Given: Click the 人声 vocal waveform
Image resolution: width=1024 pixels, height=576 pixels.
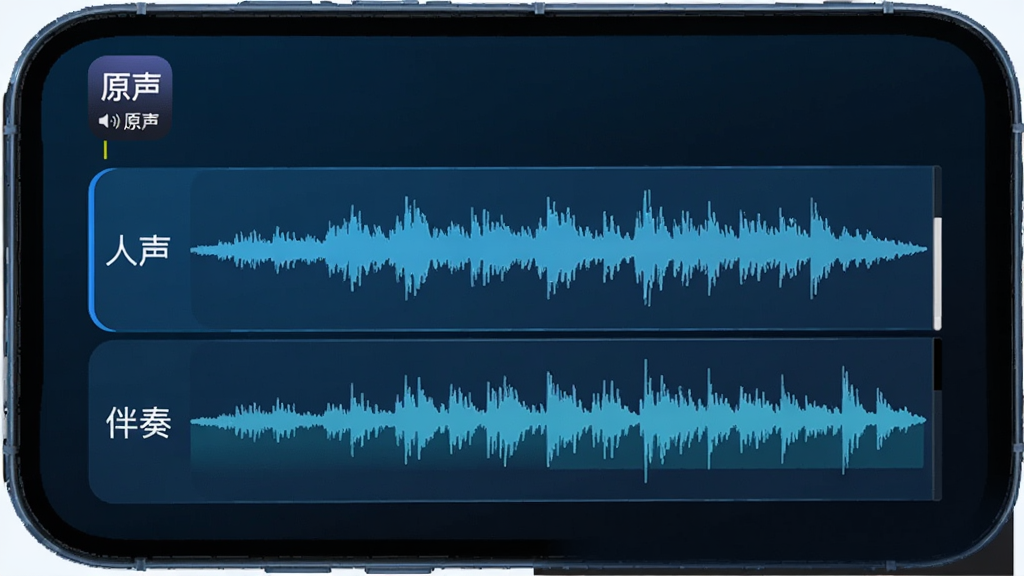Looking at the screenshot, I should [558, 249].
